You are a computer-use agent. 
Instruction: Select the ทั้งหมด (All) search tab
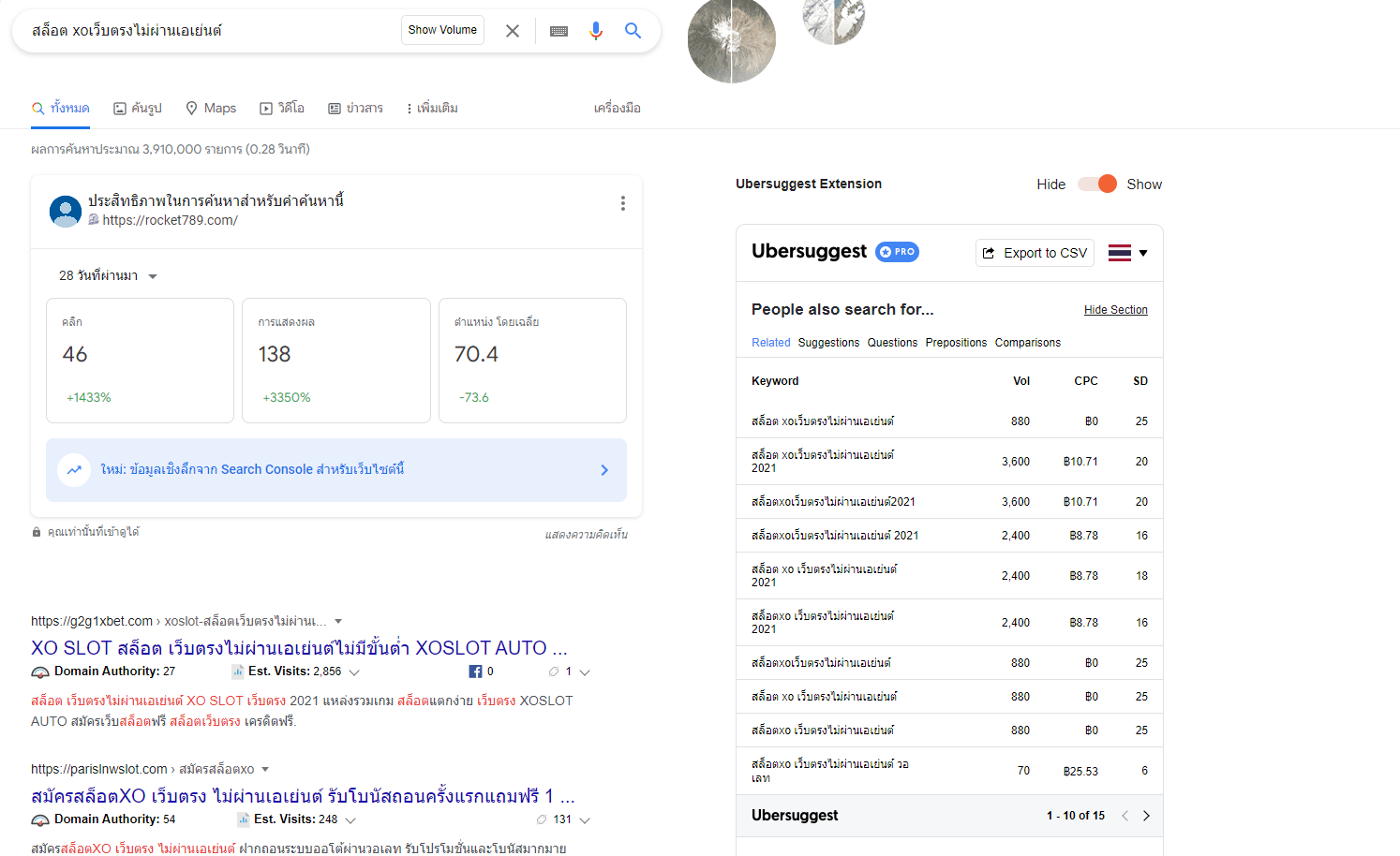pos(61,109)
